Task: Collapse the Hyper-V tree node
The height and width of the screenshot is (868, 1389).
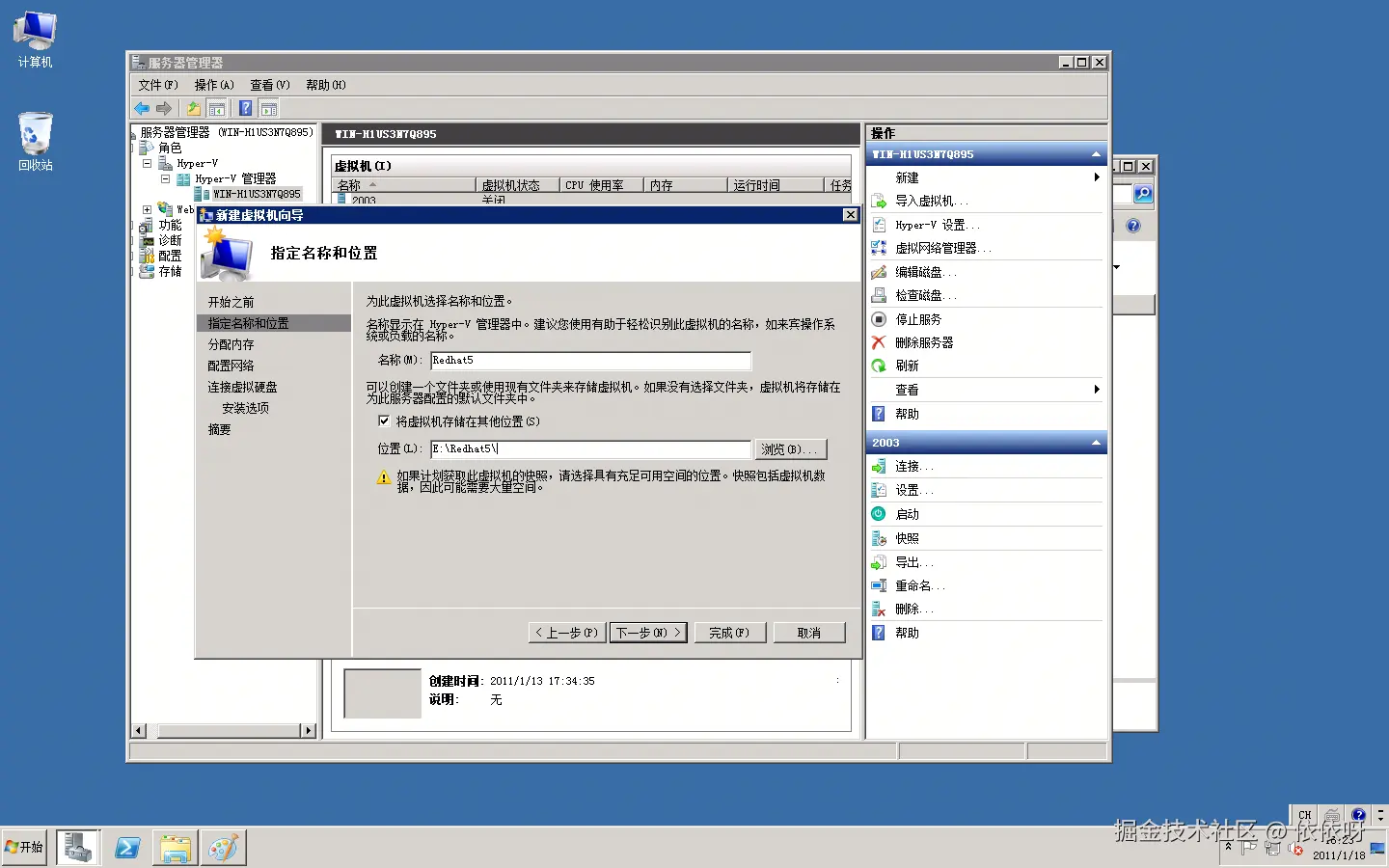Action: click(148, 163)
